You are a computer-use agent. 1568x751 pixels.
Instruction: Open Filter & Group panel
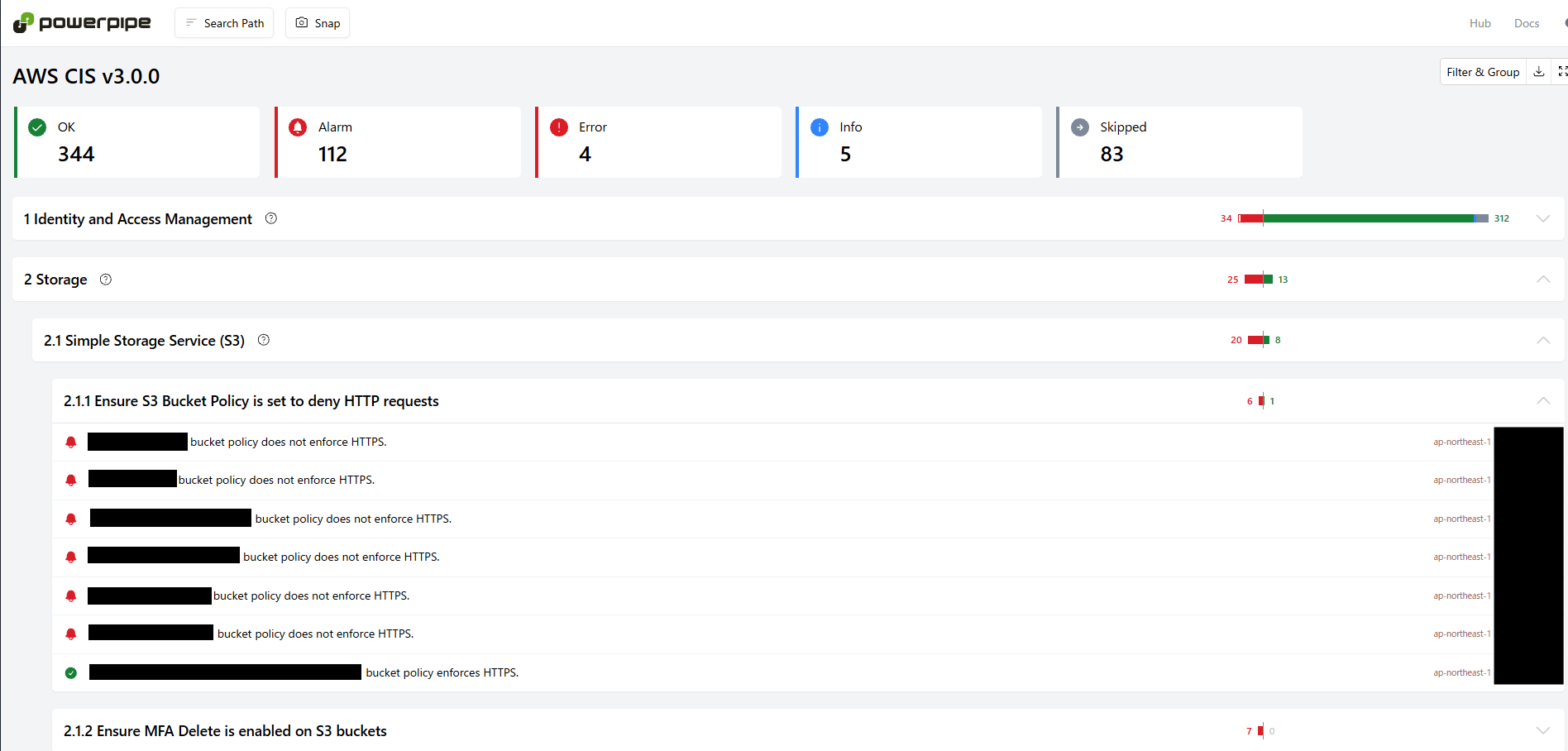(1483, 72)
